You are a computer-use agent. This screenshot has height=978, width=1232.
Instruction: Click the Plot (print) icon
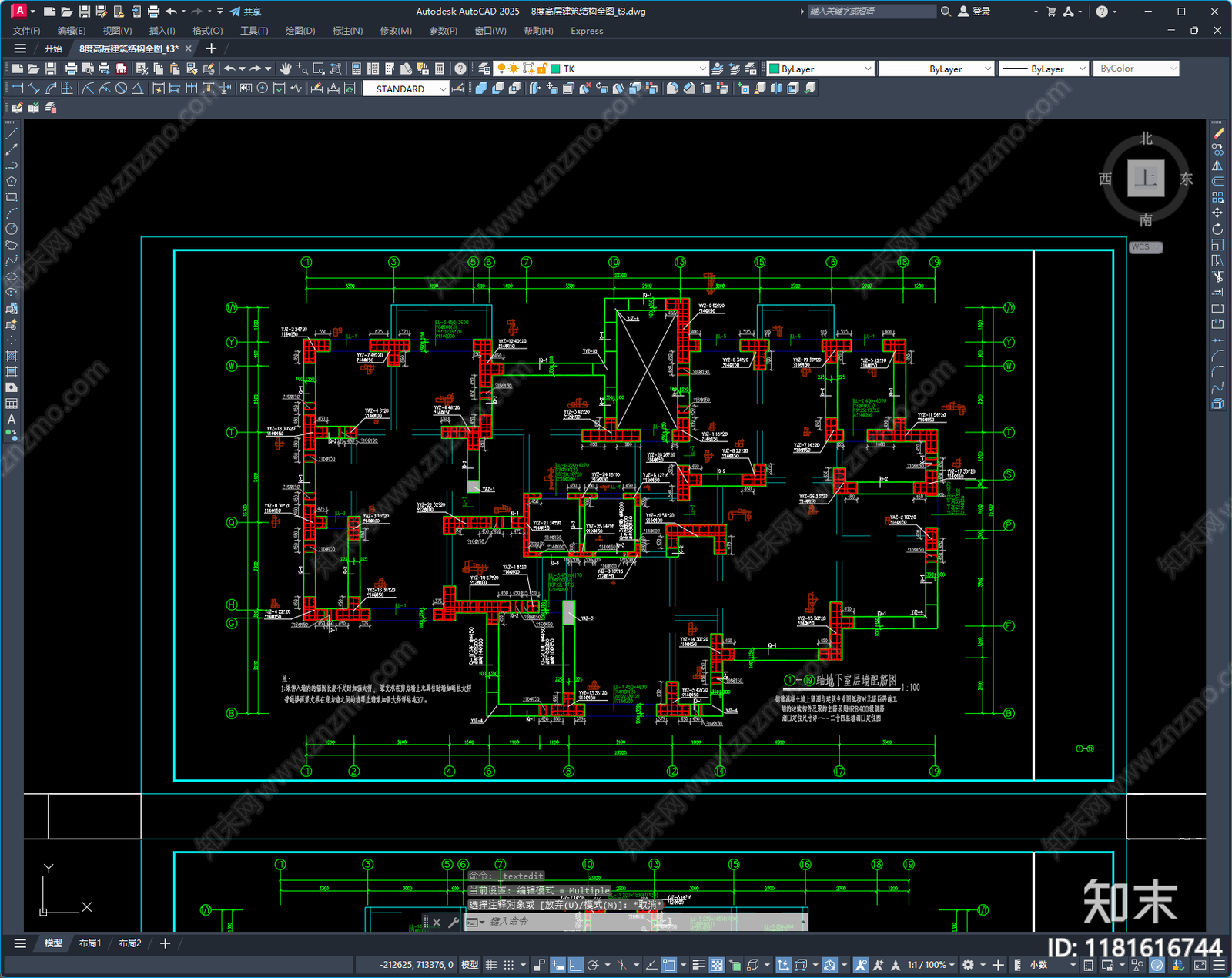[72, 69]
